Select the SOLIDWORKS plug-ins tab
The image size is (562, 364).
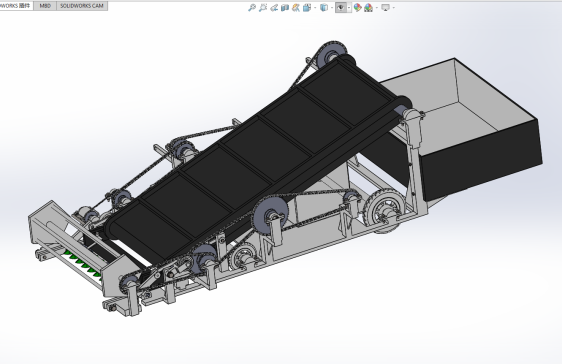[x=16, y=6]
